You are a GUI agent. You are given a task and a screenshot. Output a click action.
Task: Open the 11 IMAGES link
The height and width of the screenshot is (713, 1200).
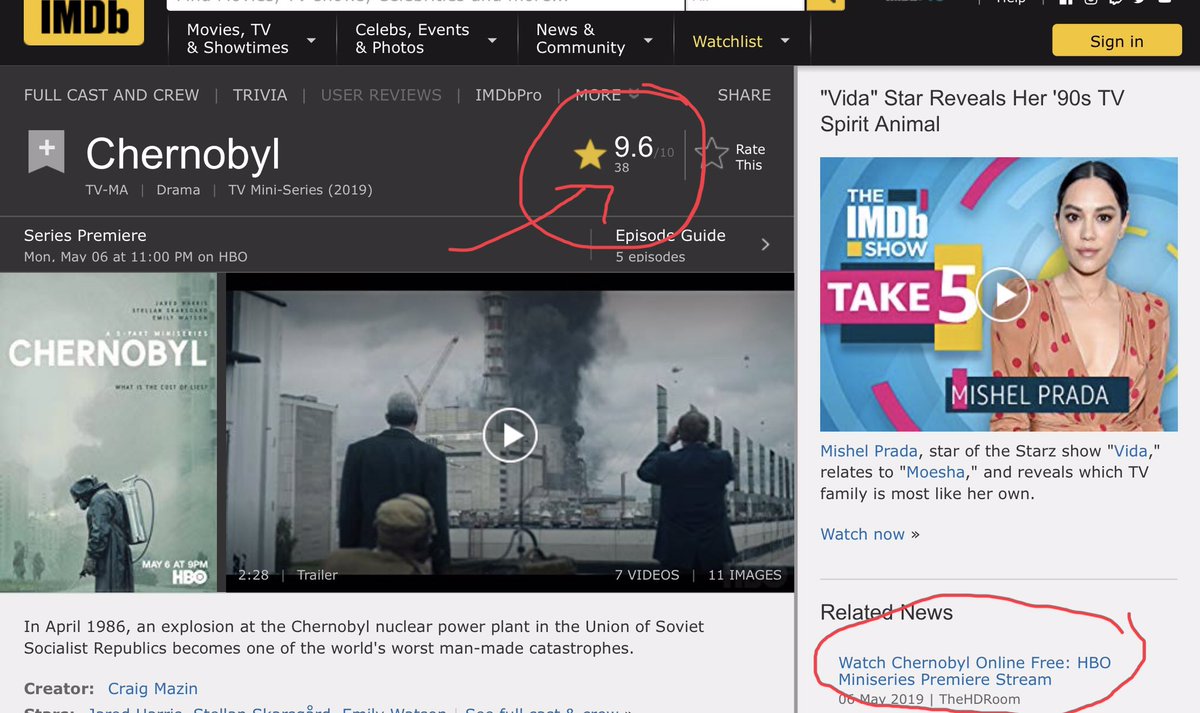[x=745, y=575]
